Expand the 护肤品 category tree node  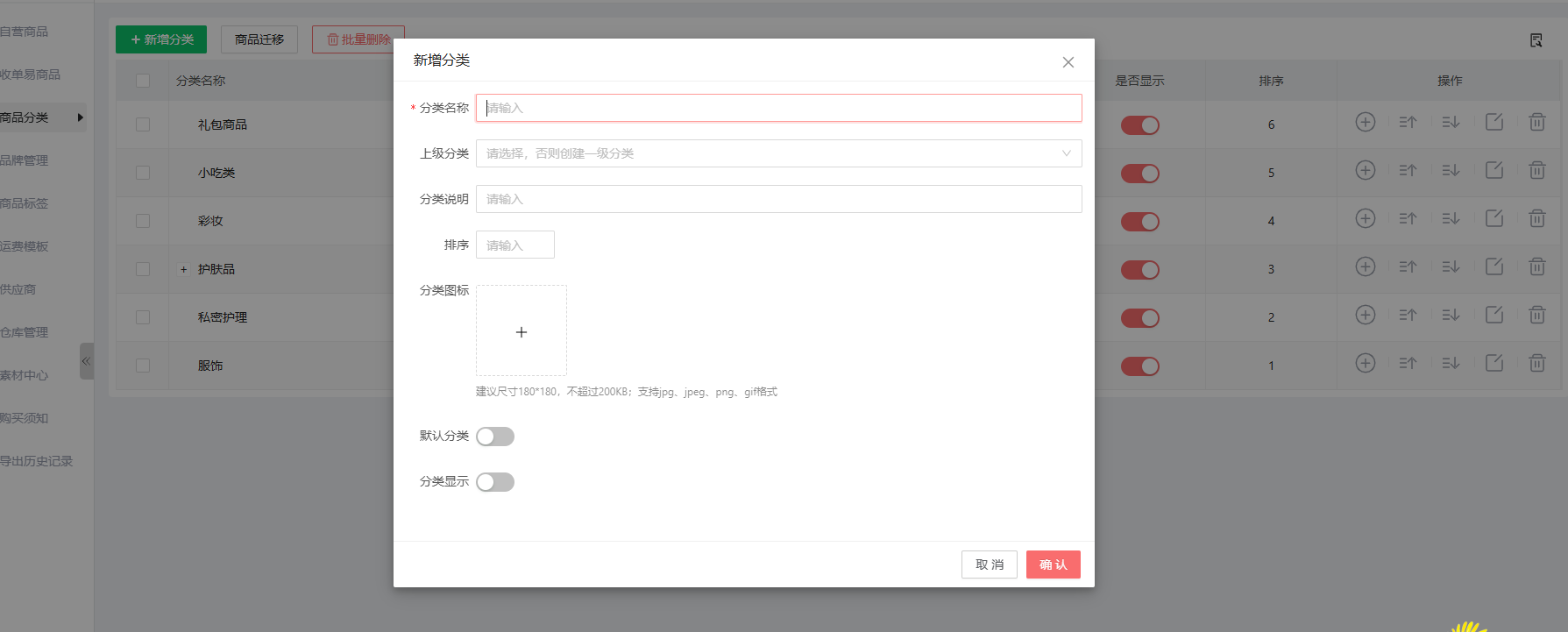point(183,269)
